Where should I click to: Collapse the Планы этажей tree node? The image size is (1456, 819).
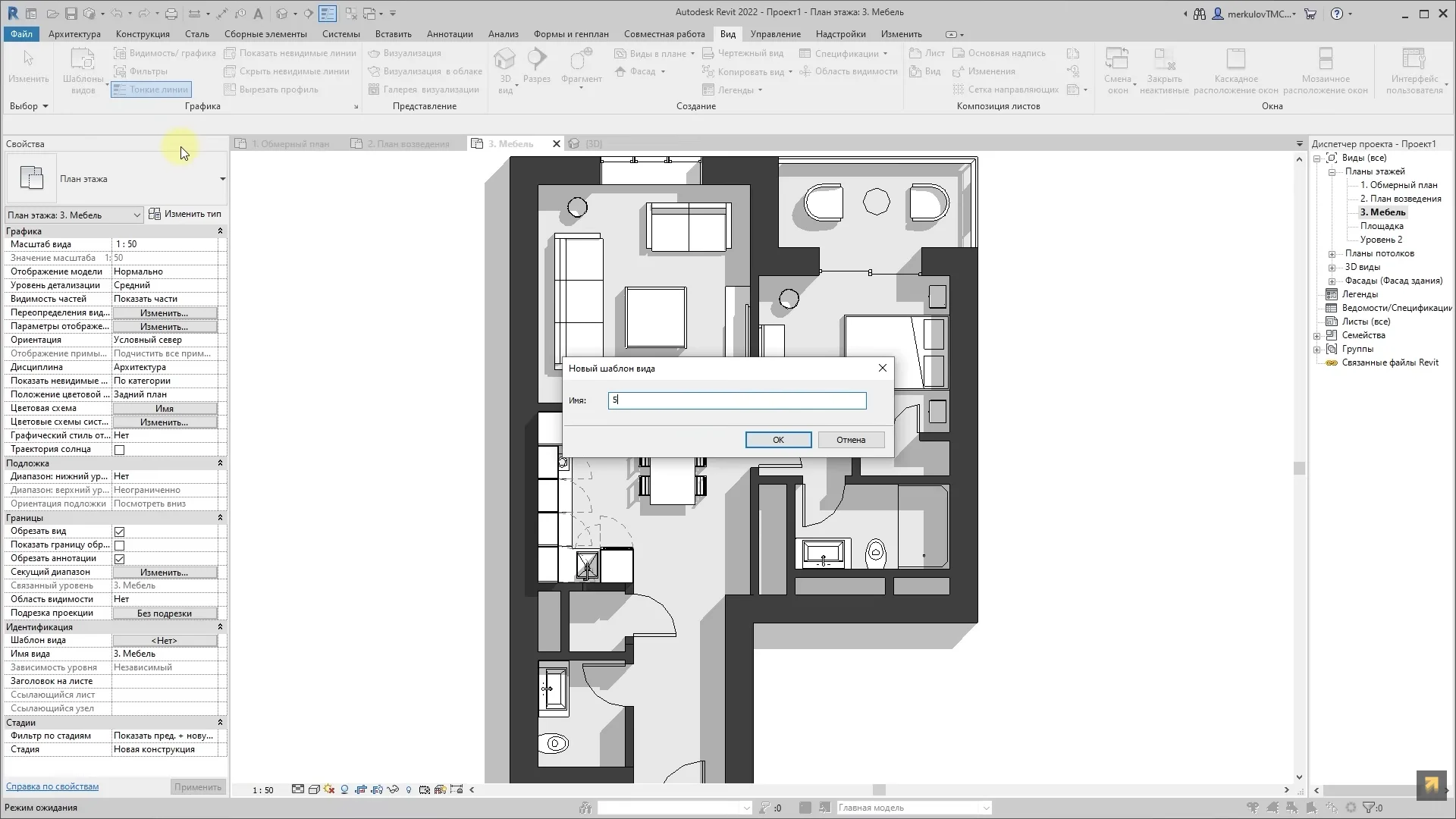click(x=1332, y=172)
